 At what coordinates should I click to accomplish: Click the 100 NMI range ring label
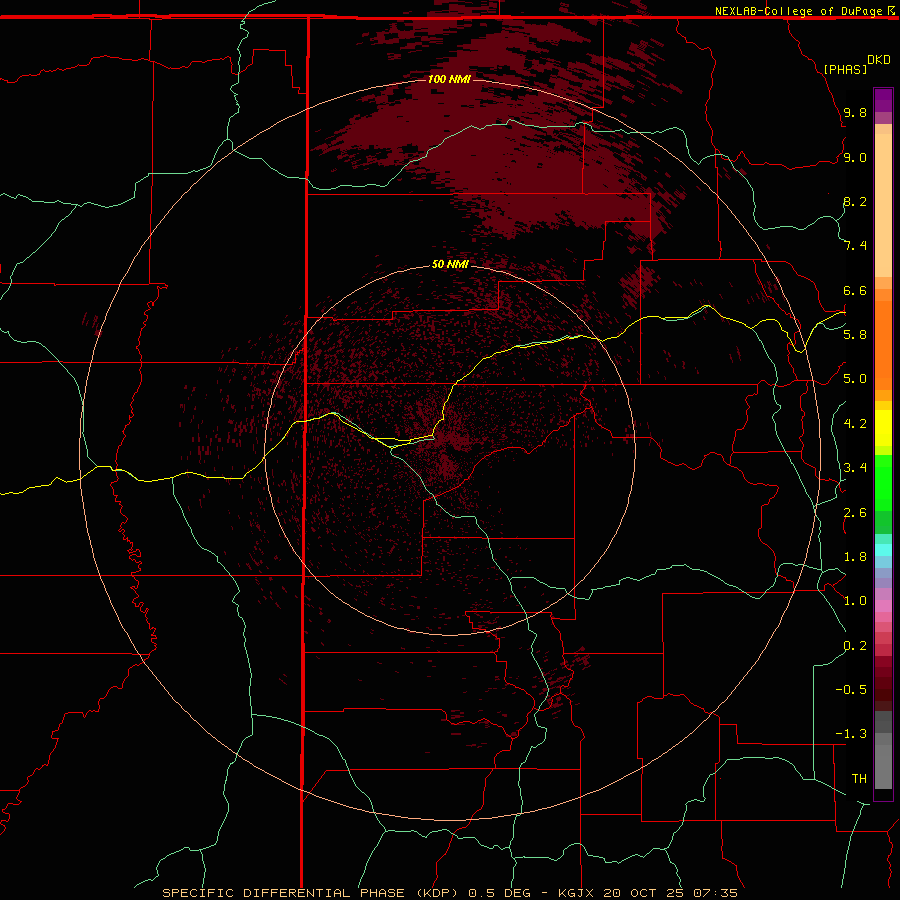tap(449, 79)
